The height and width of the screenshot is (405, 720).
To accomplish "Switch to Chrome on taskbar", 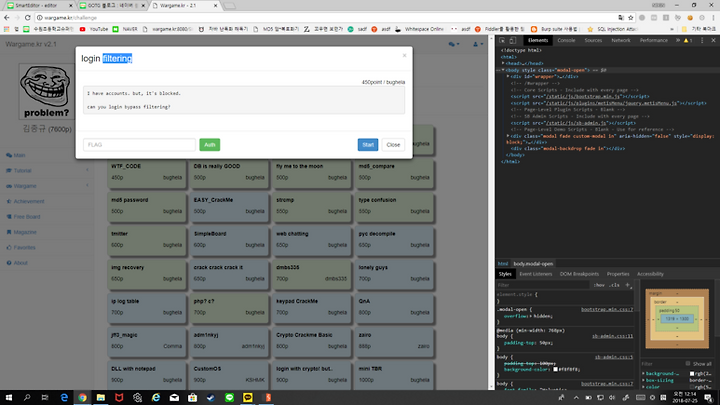I will pyautogui.click(x=82, y=398).
